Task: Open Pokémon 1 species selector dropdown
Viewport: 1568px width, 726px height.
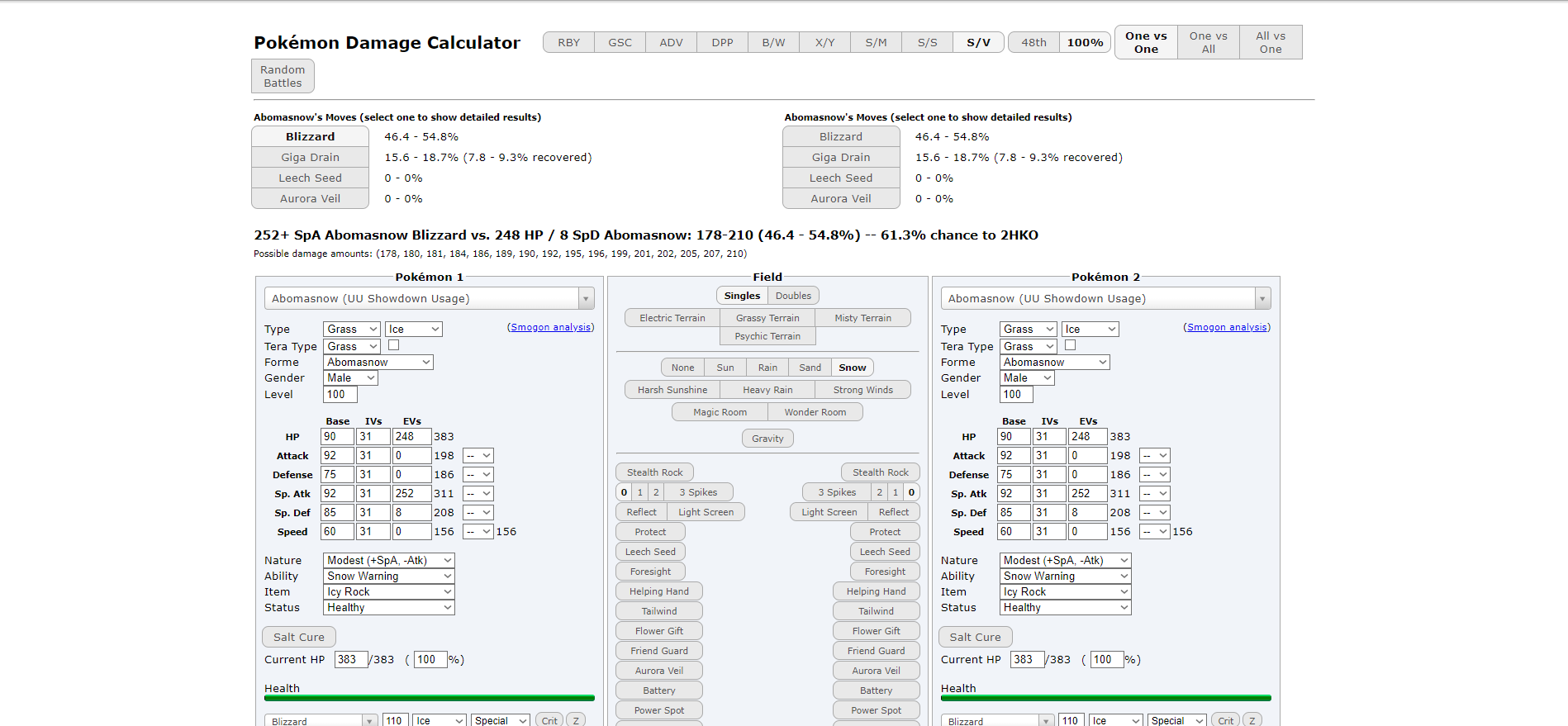Action: pos(429,298)
